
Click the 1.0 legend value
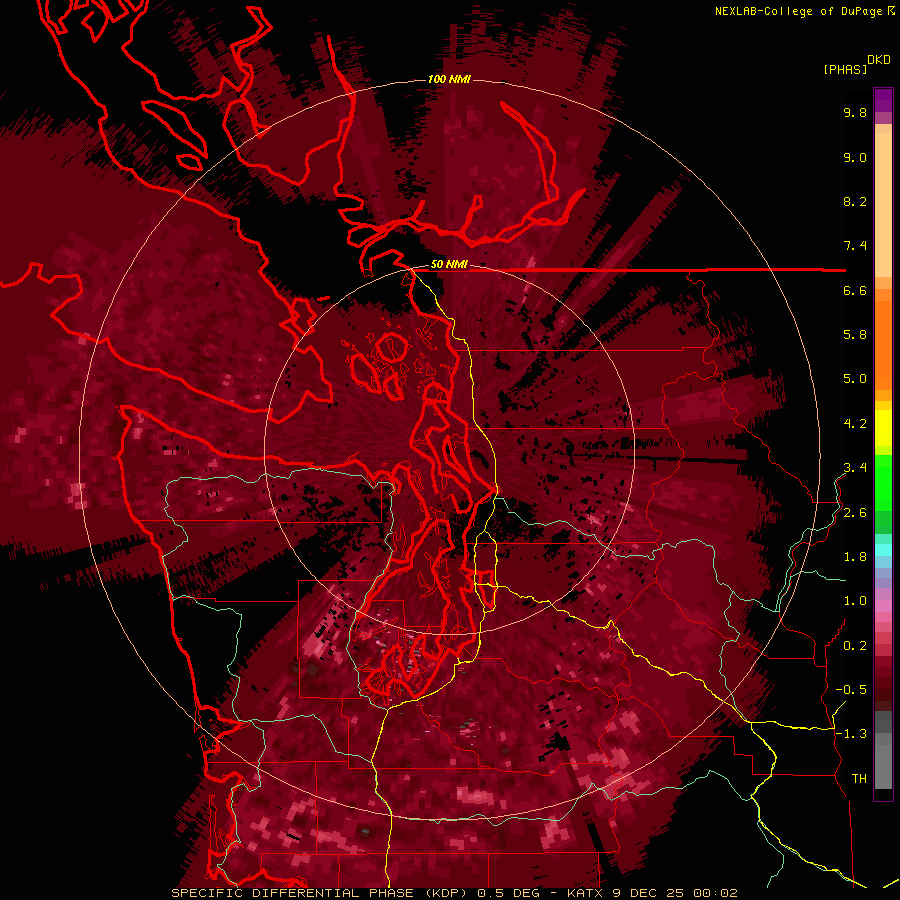855,600
